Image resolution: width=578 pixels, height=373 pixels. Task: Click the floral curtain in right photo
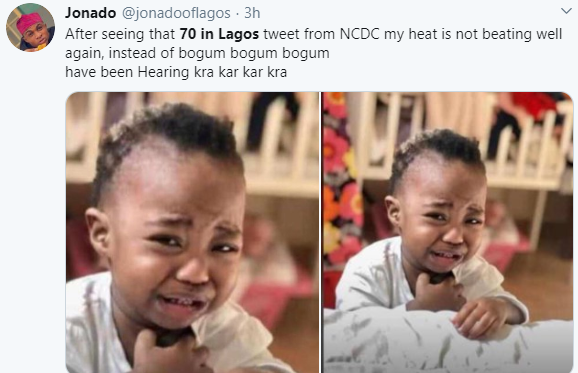[x=339, y=177]
